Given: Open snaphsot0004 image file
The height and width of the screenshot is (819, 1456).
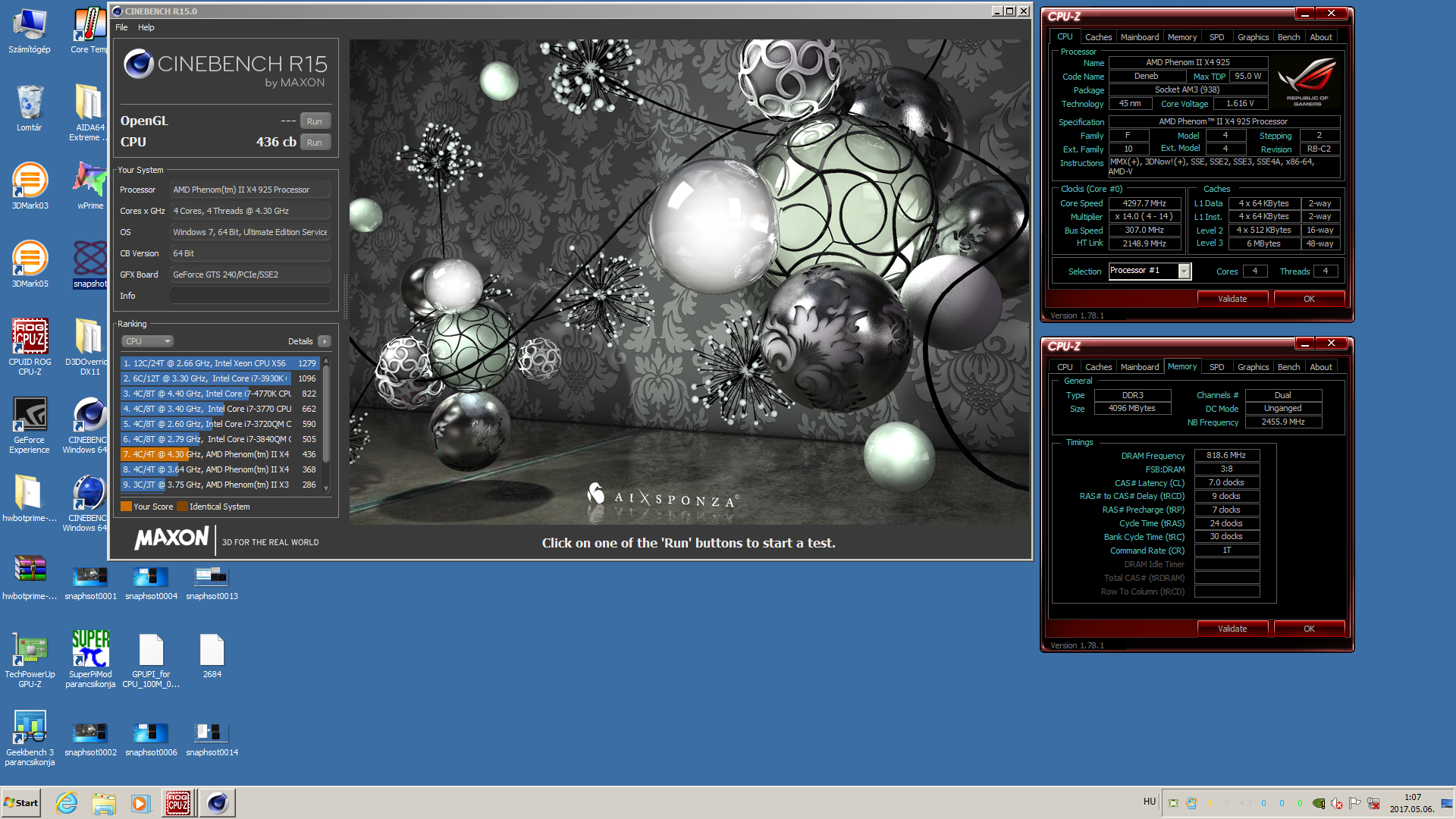Looking at the screenshot, I should pos(151,582).
